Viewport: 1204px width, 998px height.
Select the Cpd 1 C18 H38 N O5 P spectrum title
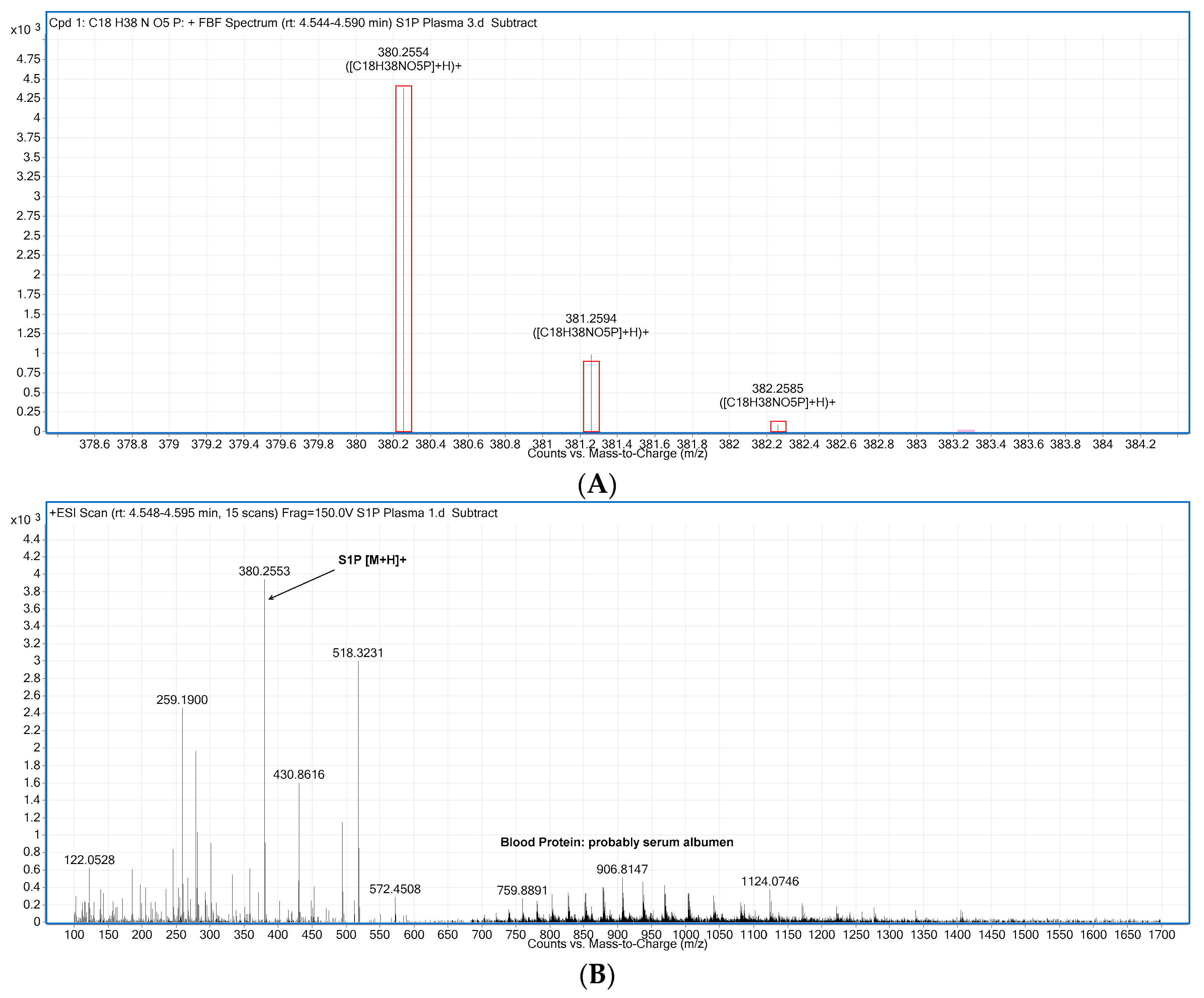[293, 23]
